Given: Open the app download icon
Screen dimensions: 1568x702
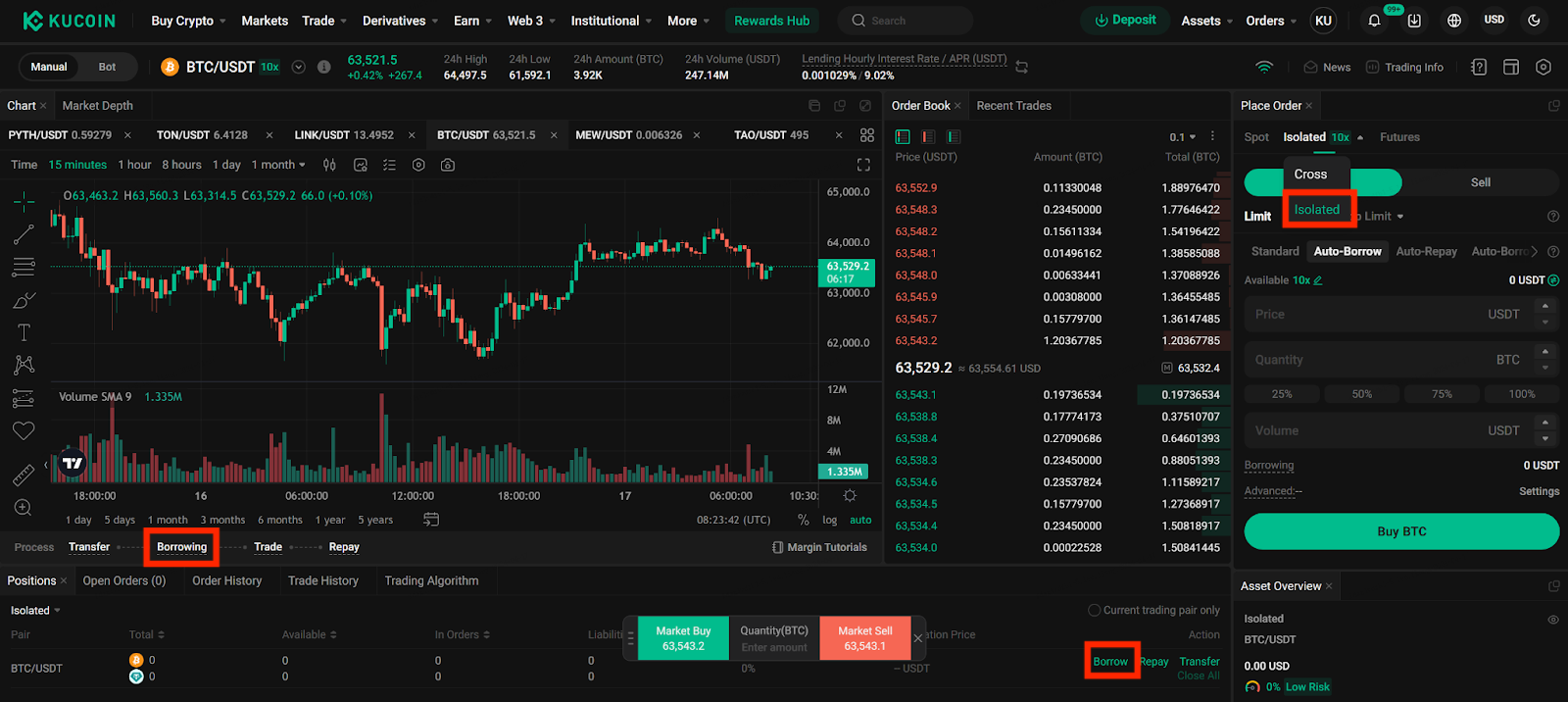Looking at the screenshot, I should (1414, 21).
